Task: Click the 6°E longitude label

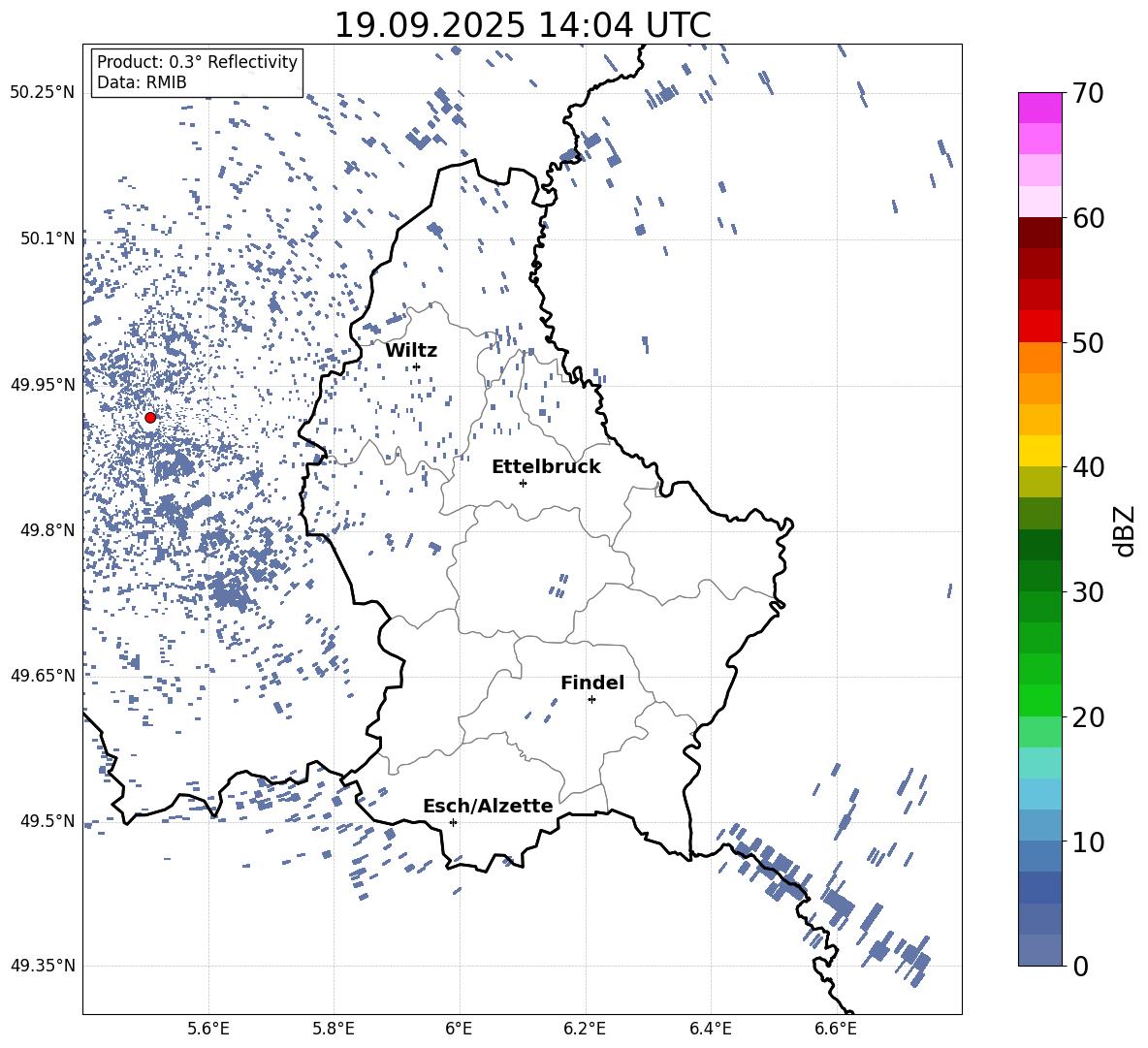Action: 460,1030
